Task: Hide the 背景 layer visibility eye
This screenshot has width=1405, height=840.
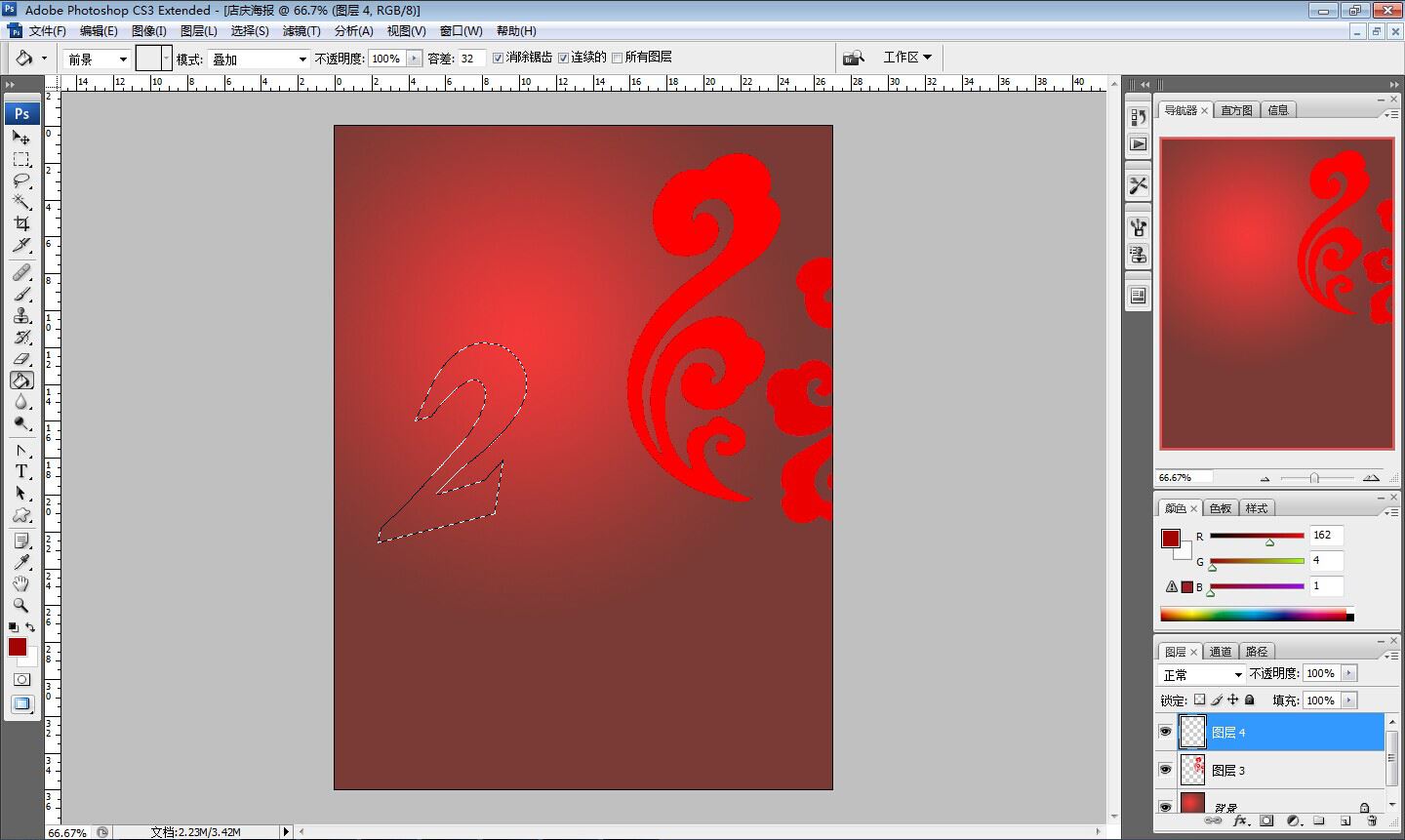Action: coord(1165,807)
